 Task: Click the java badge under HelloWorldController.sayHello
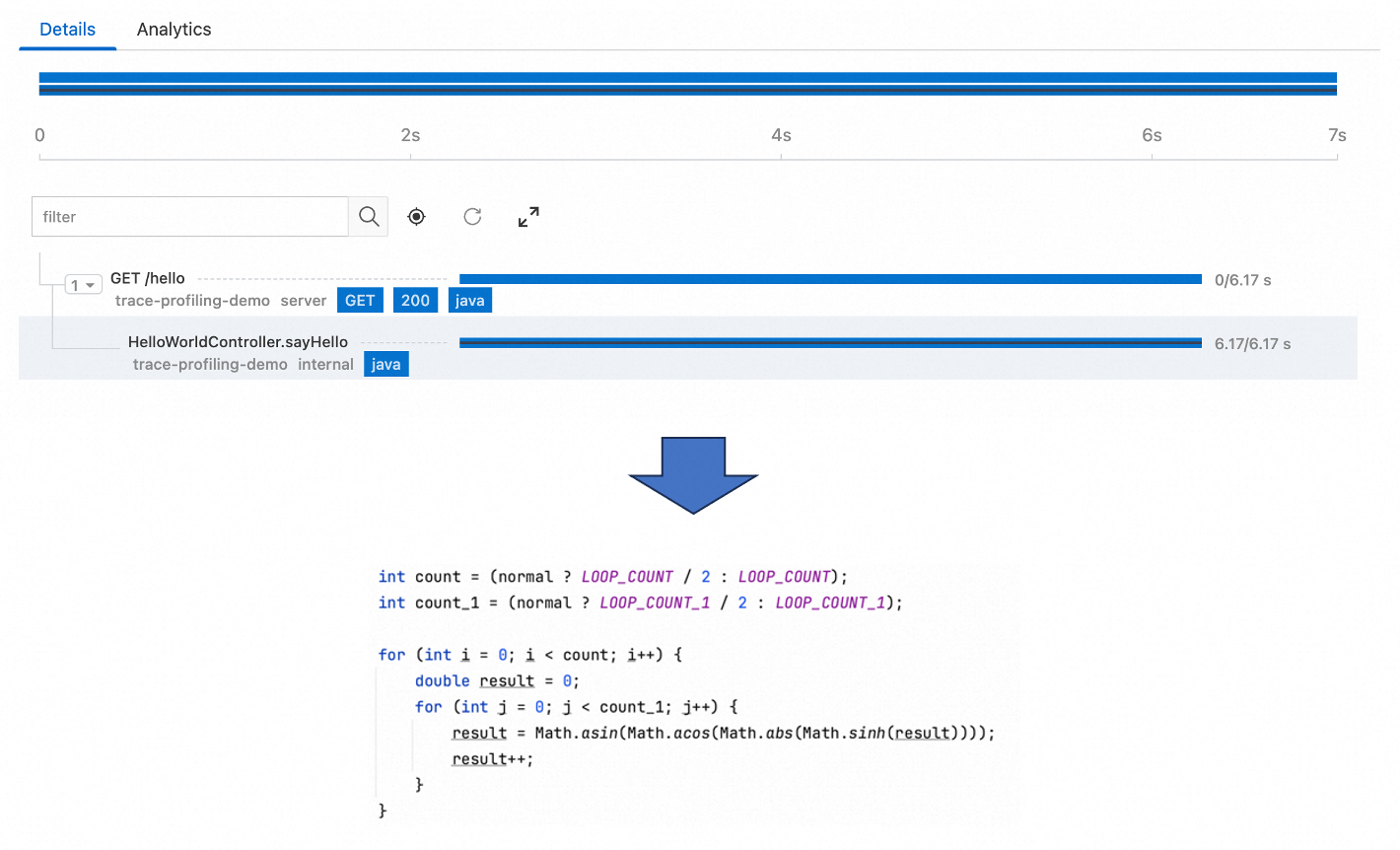(385, 363)
